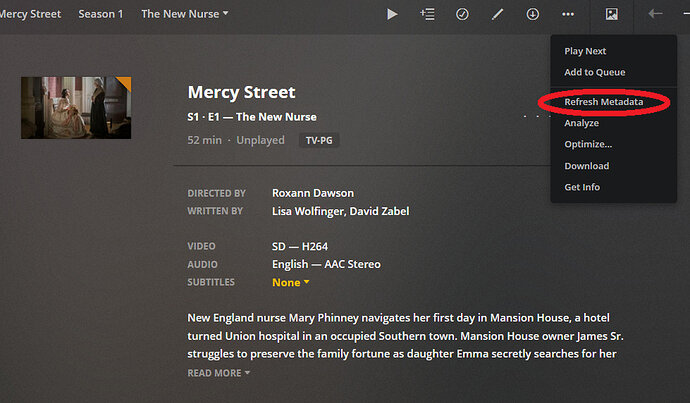Open the Subtitles None dropdown
Viewport: 690px width, 403px height.
click(291, 282)
